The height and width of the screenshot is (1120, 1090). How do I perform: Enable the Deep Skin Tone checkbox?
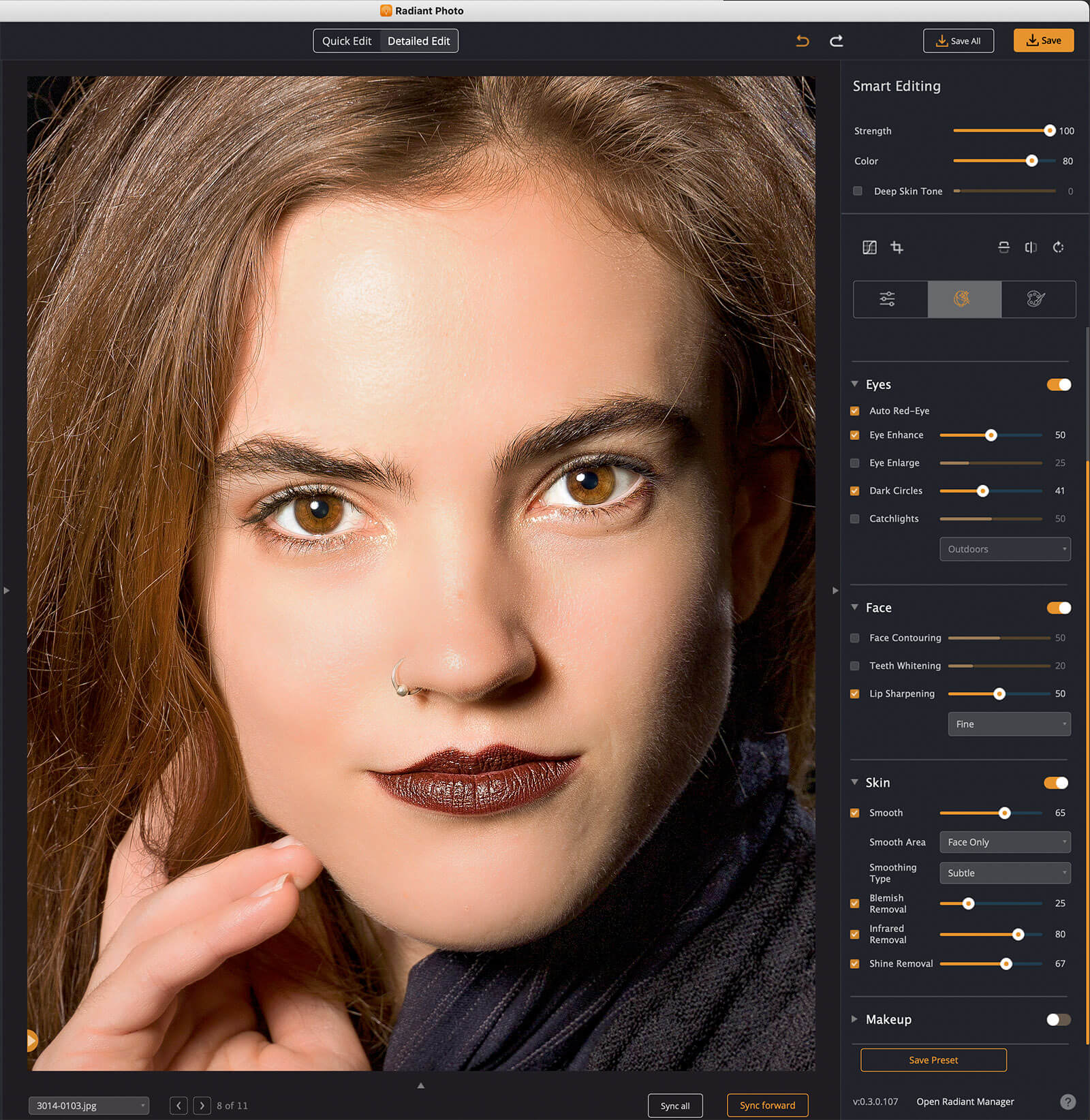(x=858, y=191)
